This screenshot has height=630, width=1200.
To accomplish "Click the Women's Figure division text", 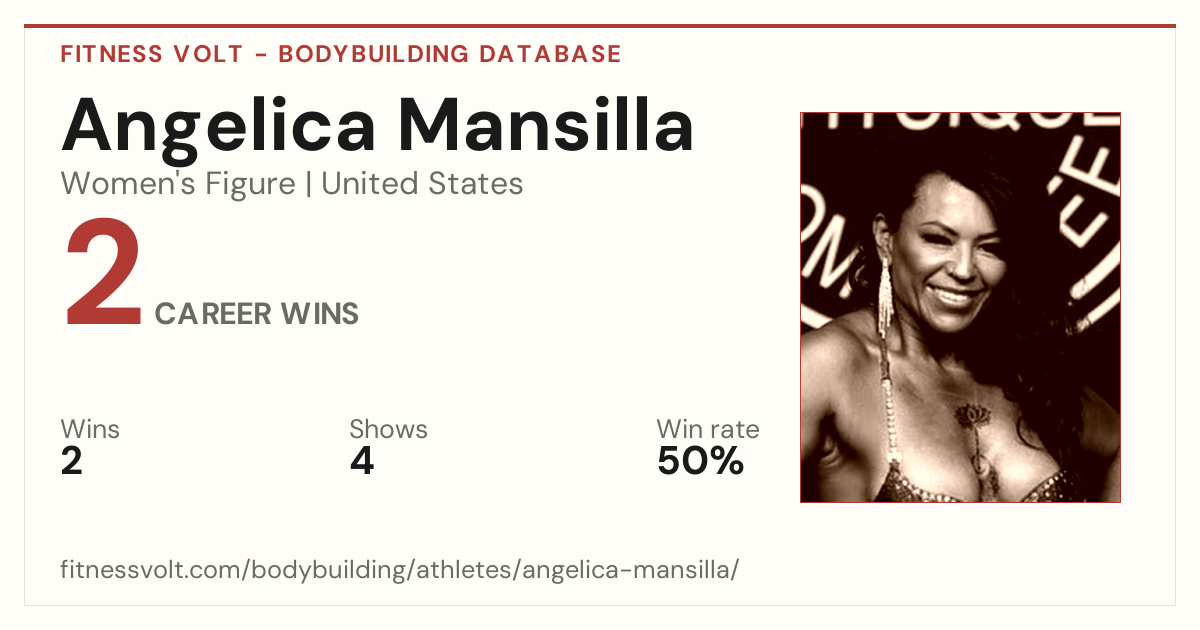I will click(178, 184).
